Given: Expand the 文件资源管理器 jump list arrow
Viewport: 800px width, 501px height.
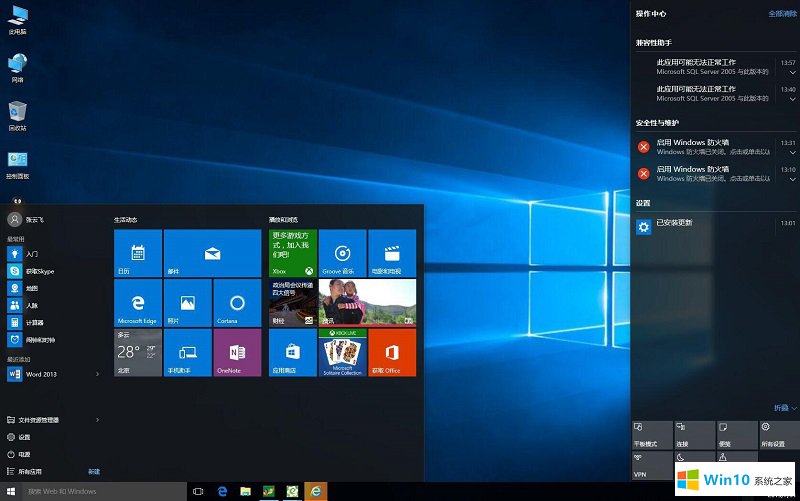Looking at the screenshot, I should 97,420.
